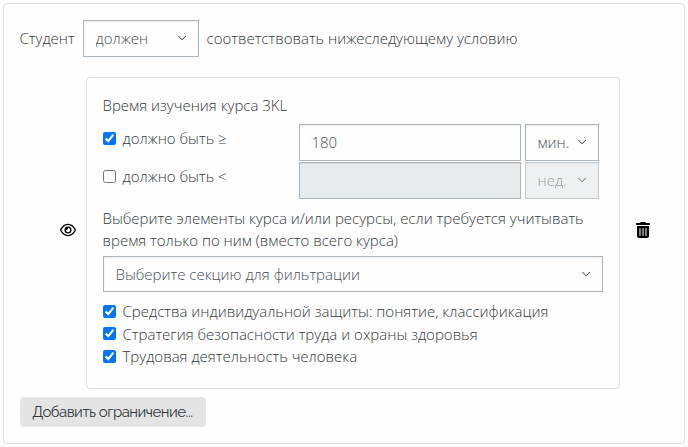Uncheck 'Средства индивидуальной защиты' checkbox

click(x=110, y=312)
